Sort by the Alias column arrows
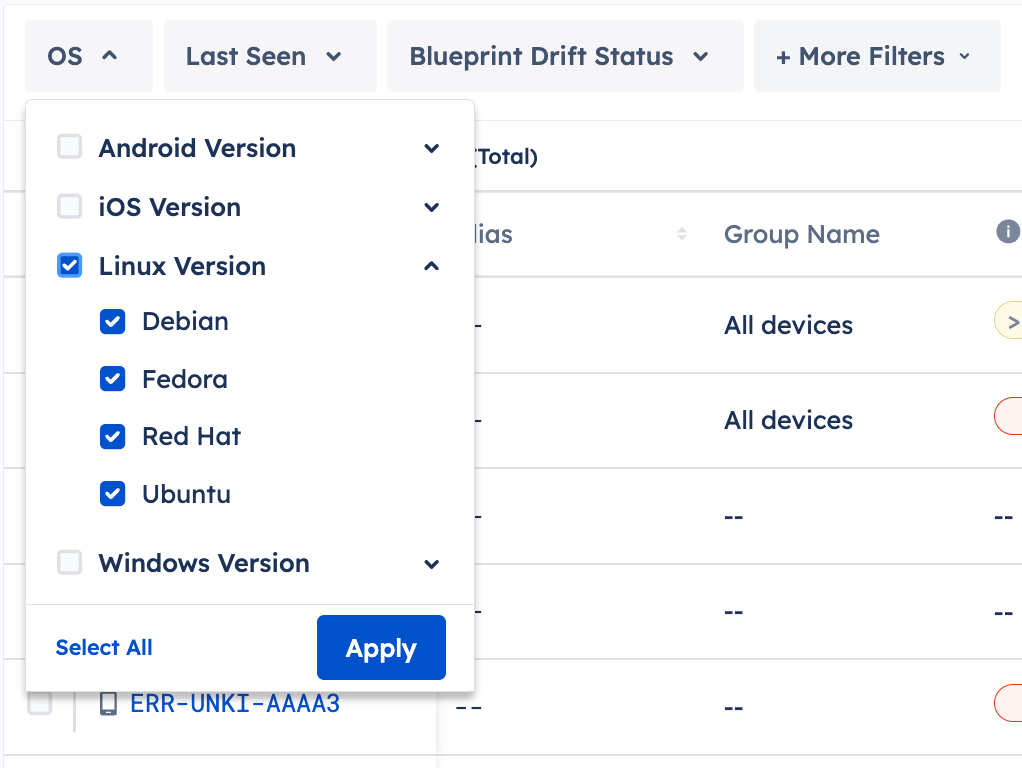The image size is (1022, 768). tap(682, 233)
